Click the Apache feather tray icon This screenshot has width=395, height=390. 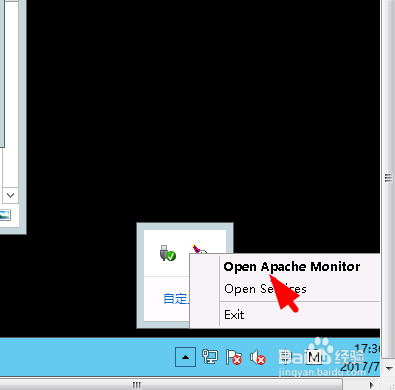pyautogui.click(x=199, y=249)
